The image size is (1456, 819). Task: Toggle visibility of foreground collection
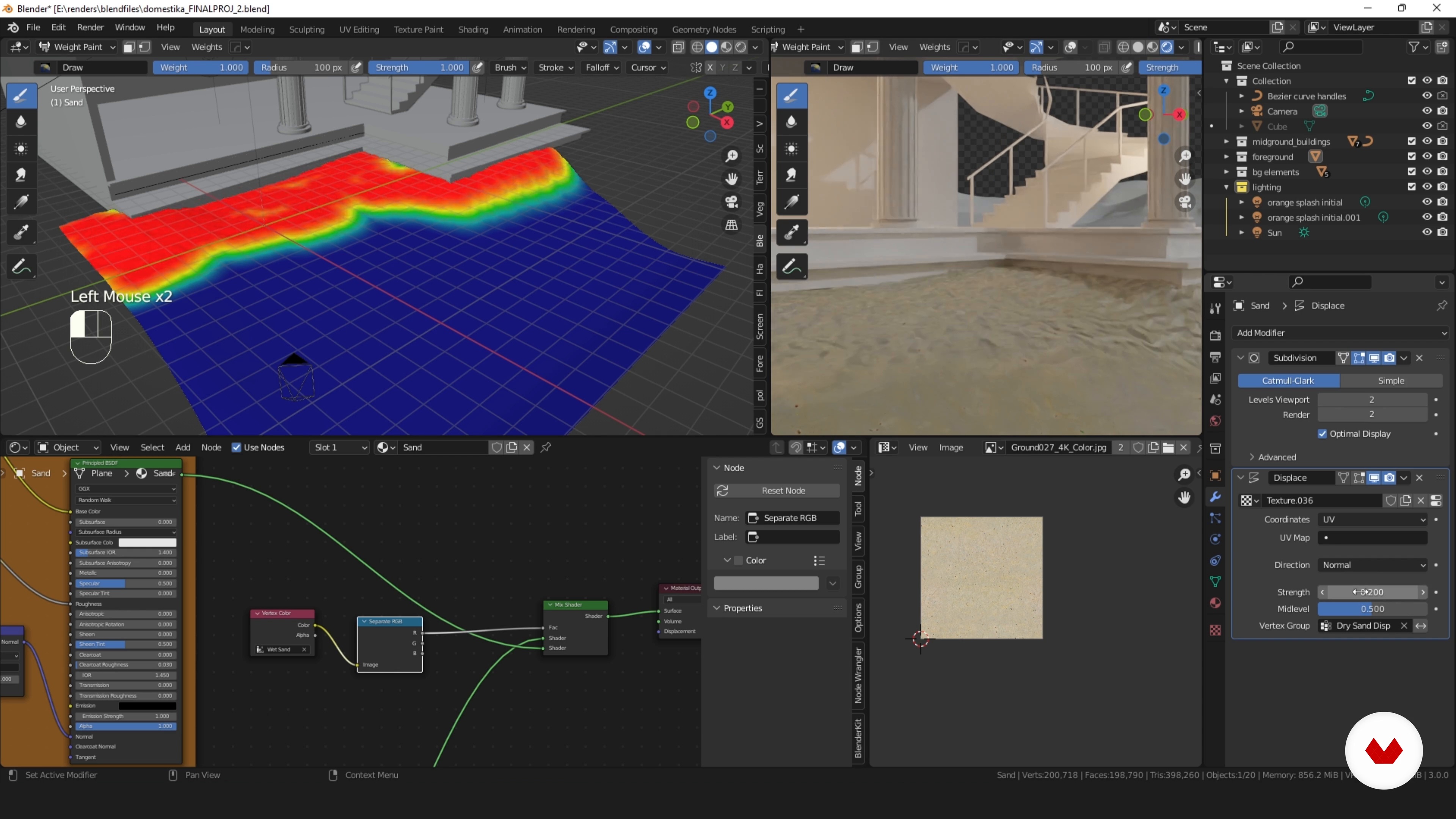pyautogui.click(x=1427, y=157)
